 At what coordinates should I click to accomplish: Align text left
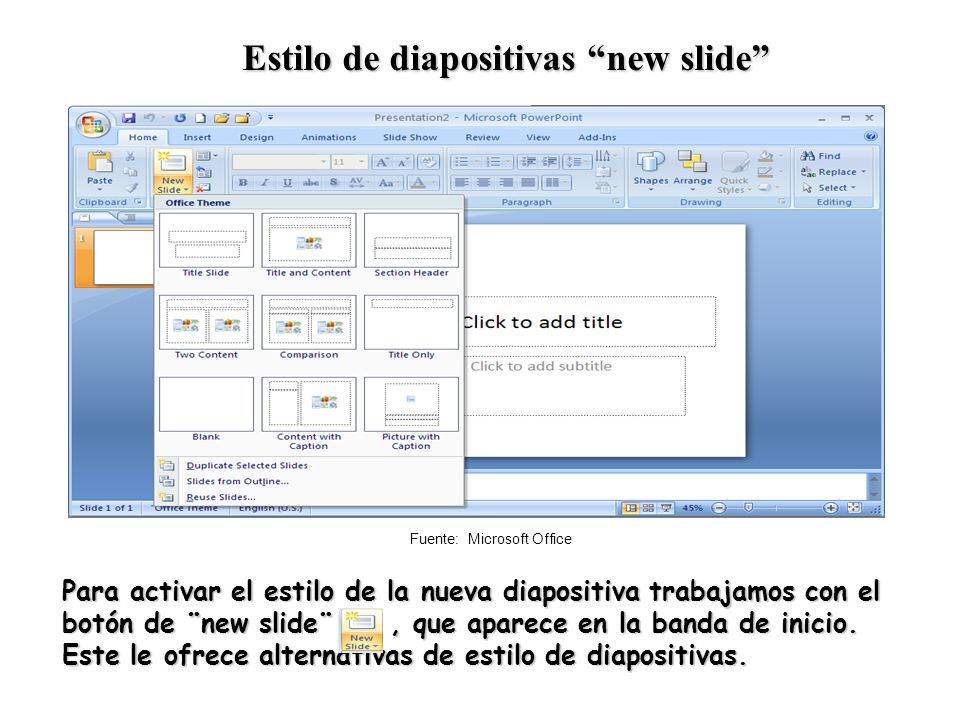(x=462, y=182)
